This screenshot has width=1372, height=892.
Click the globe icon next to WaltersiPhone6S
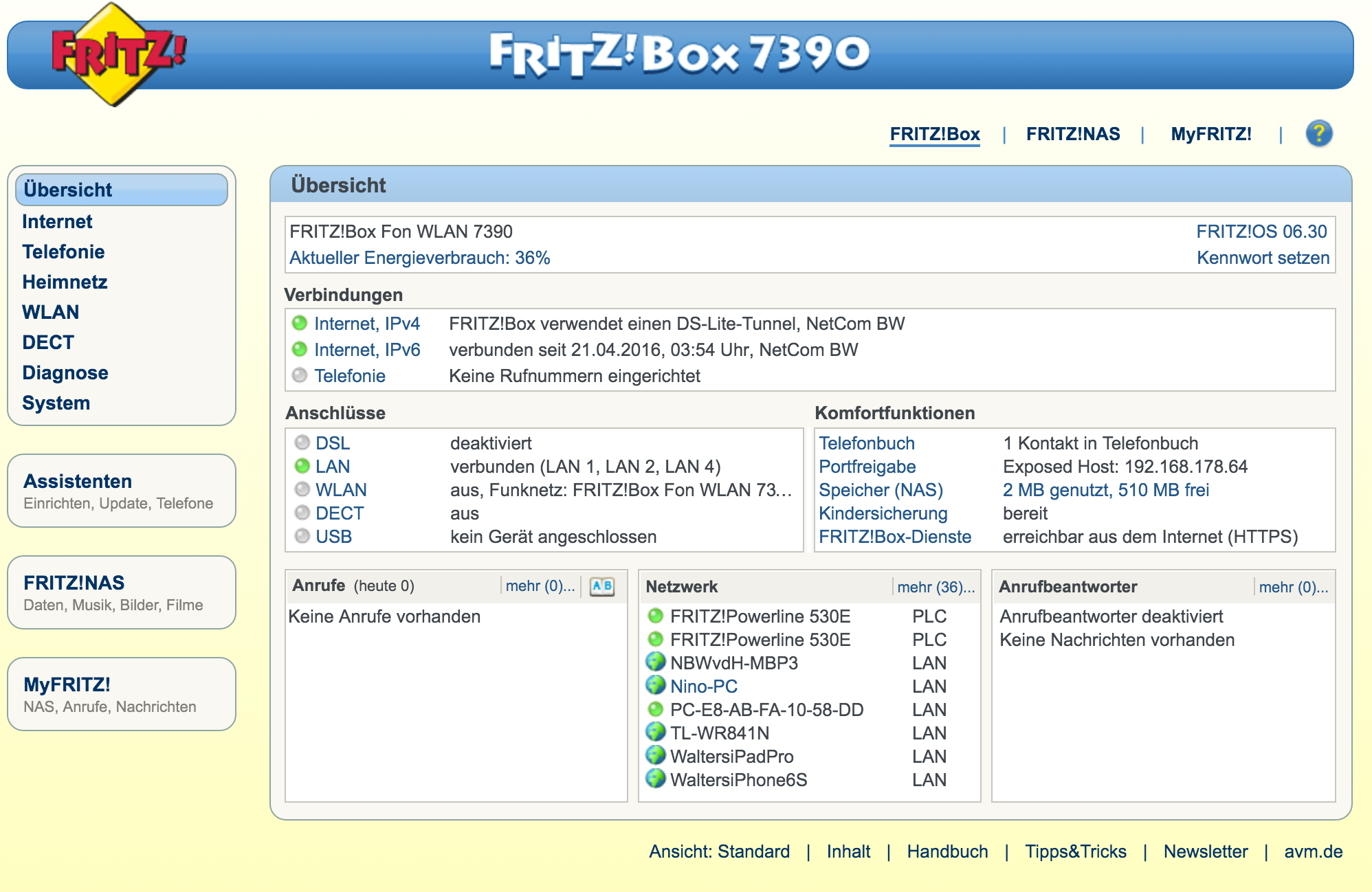click(656, 779)
